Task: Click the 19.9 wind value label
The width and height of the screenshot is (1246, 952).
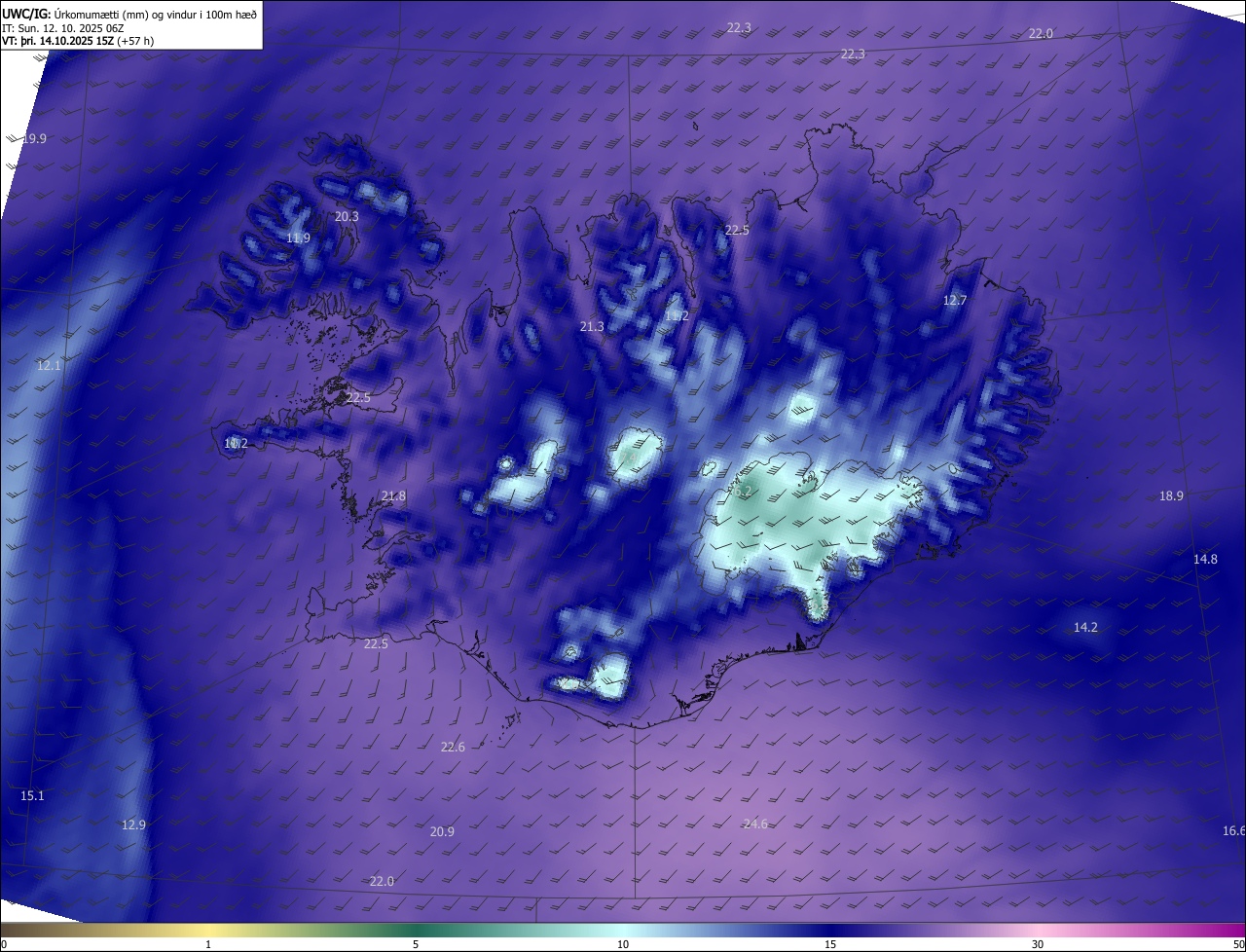Action: (x=34, y=138)
